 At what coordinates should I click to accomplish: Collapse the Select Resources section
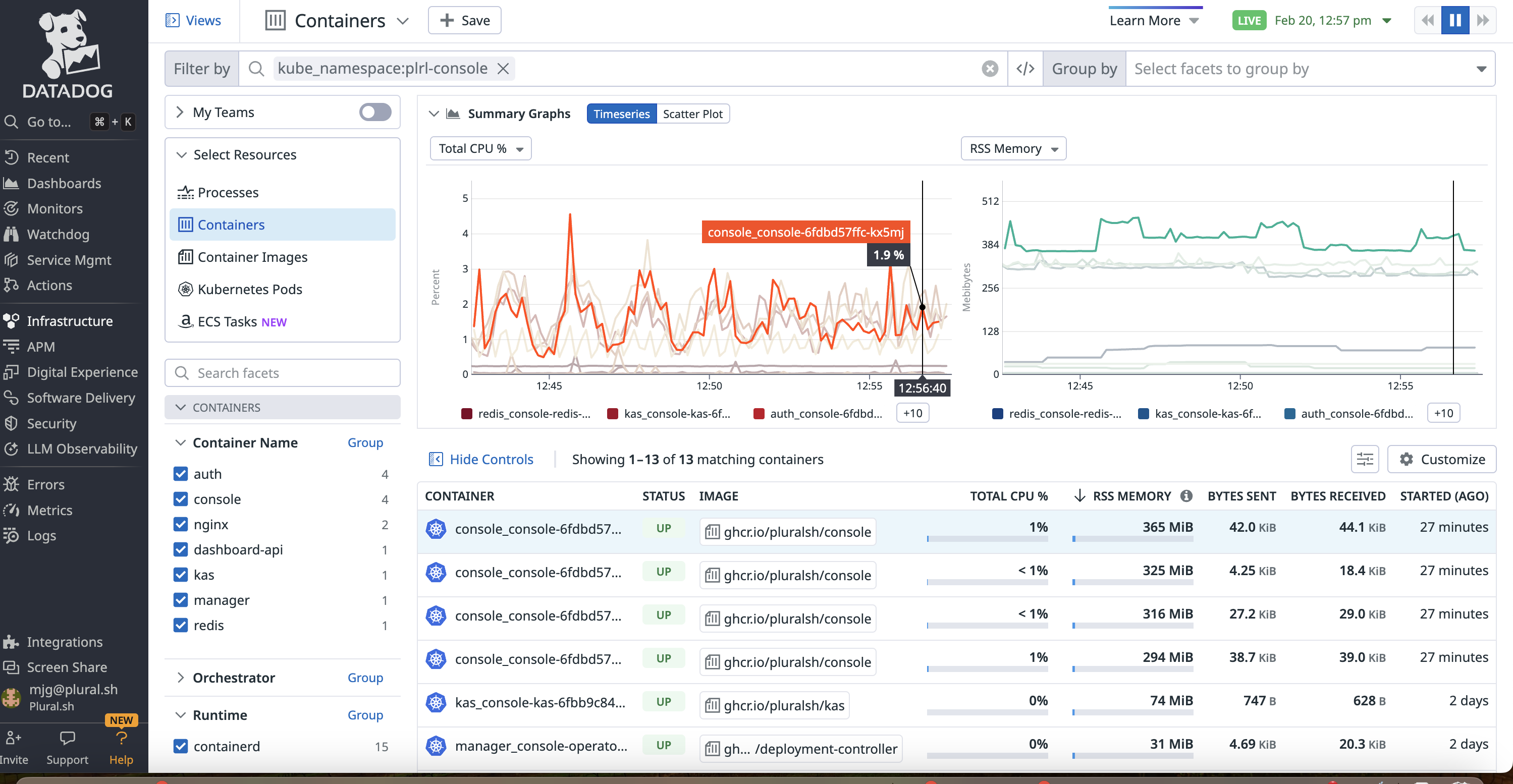182,154
